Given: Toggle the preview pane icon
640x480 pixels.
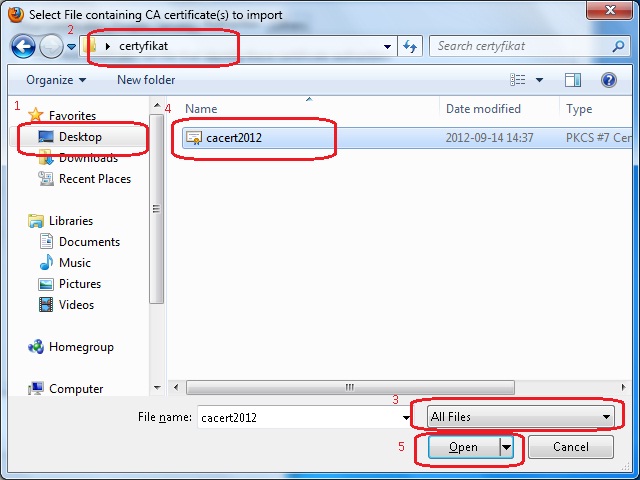Looking at the screenshot, I should click(573, 80).
